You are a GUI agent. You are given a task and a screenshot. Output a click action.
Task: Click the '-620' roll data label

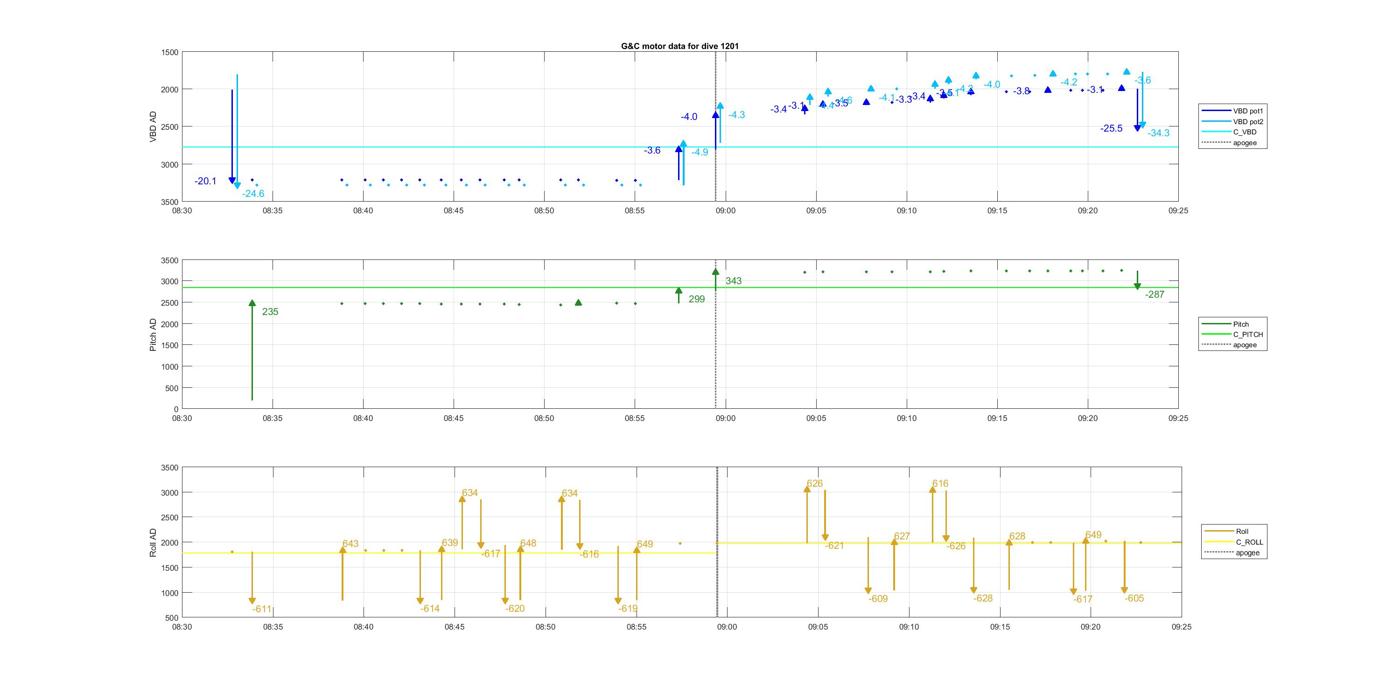(x=515, y=609)
